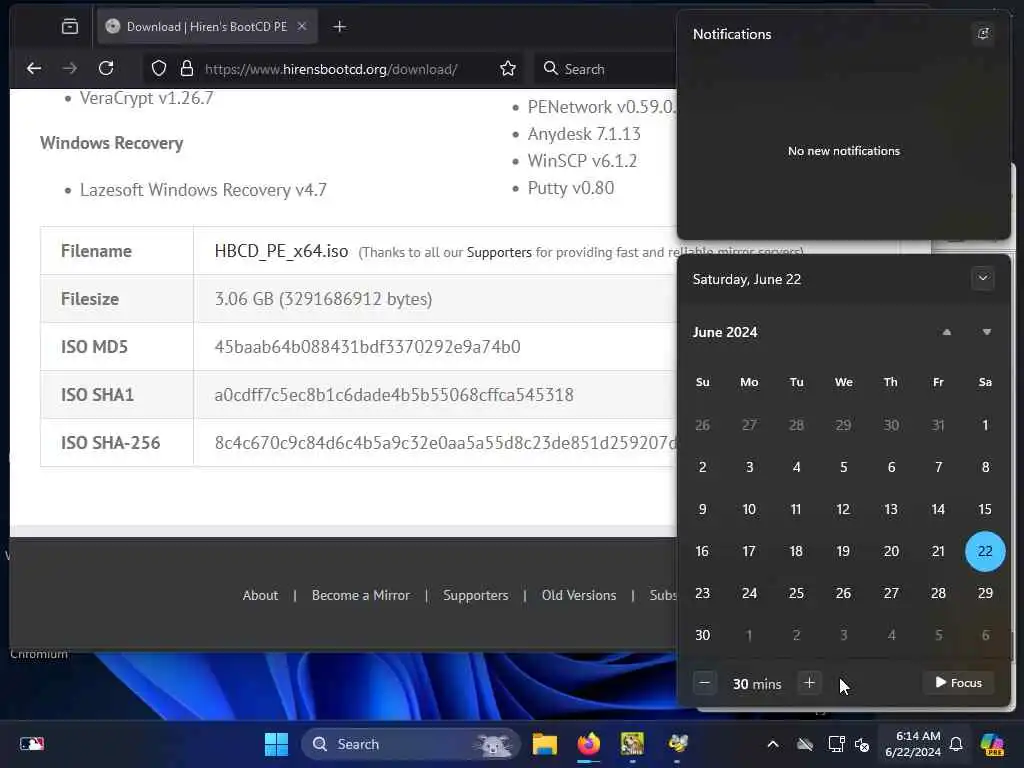Close the Hiren's BootCD PE tab

tap(302, 27)
